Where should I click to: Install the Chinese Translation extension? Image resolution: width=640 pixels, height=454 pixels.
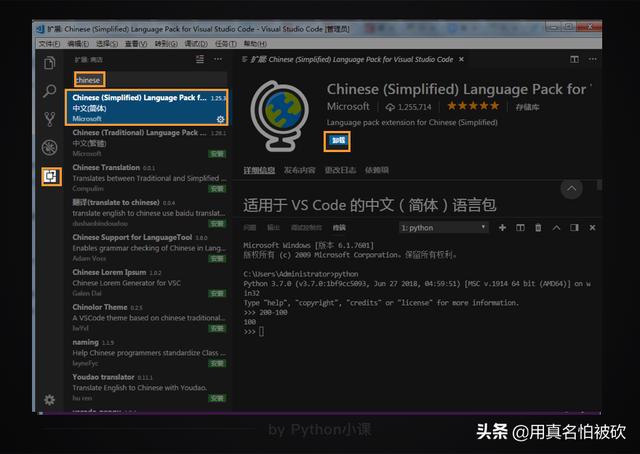[x=217, y=189]
